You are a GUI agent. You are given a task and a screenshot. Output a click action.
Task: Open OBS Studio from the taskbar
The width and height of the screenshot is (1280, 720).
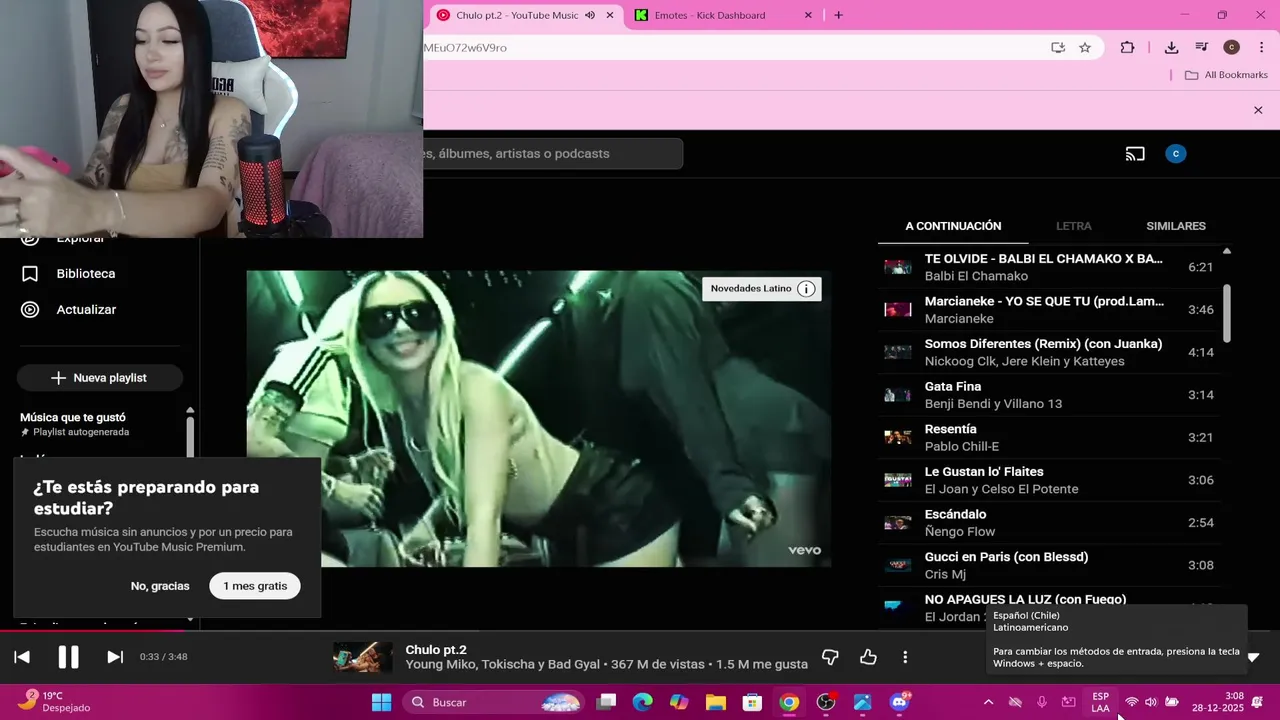pyautogui.click(x=826, y=702)
